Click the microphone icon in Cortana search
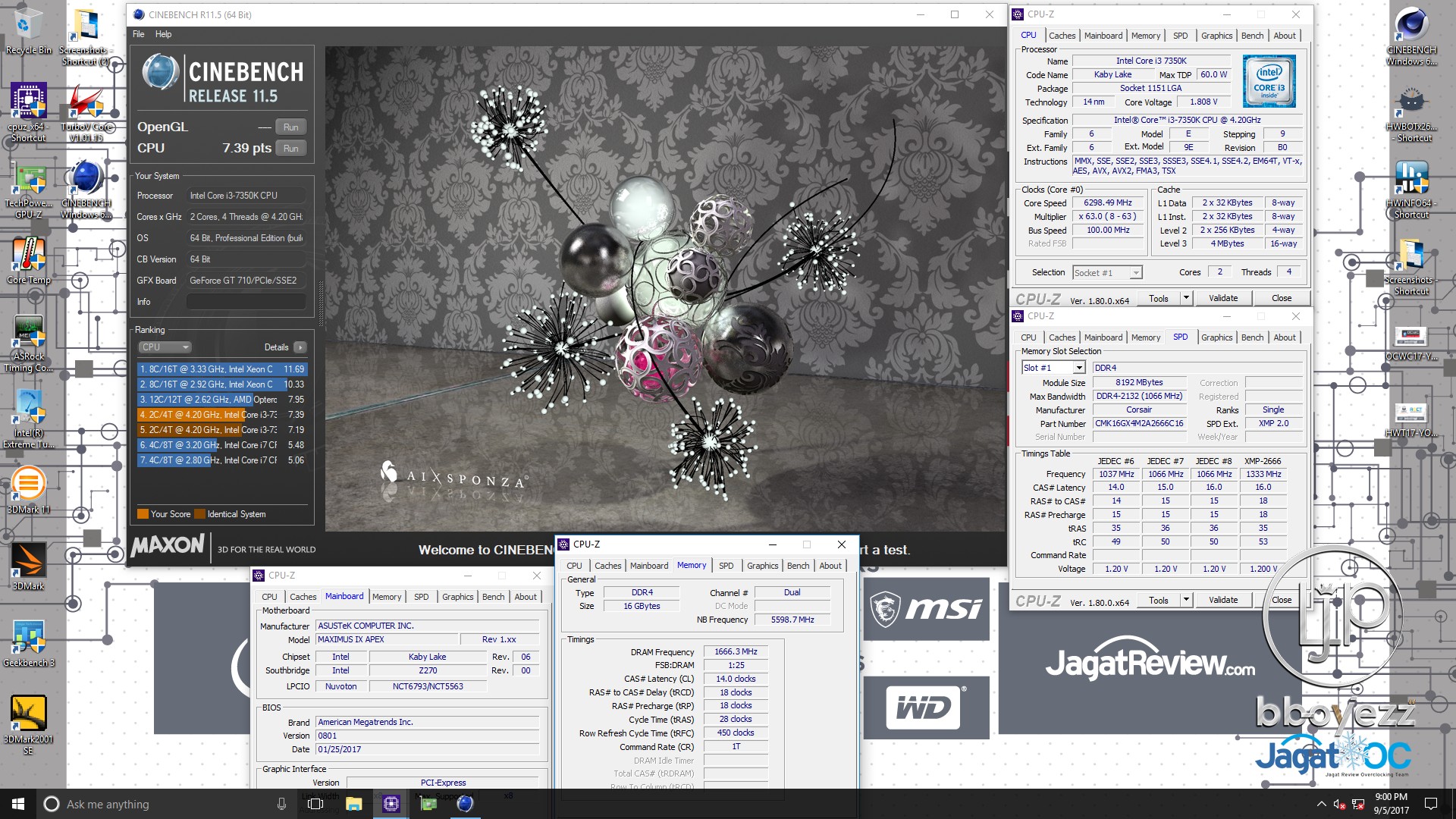Viewport: 1456px width, 819px height. point(281,804)
